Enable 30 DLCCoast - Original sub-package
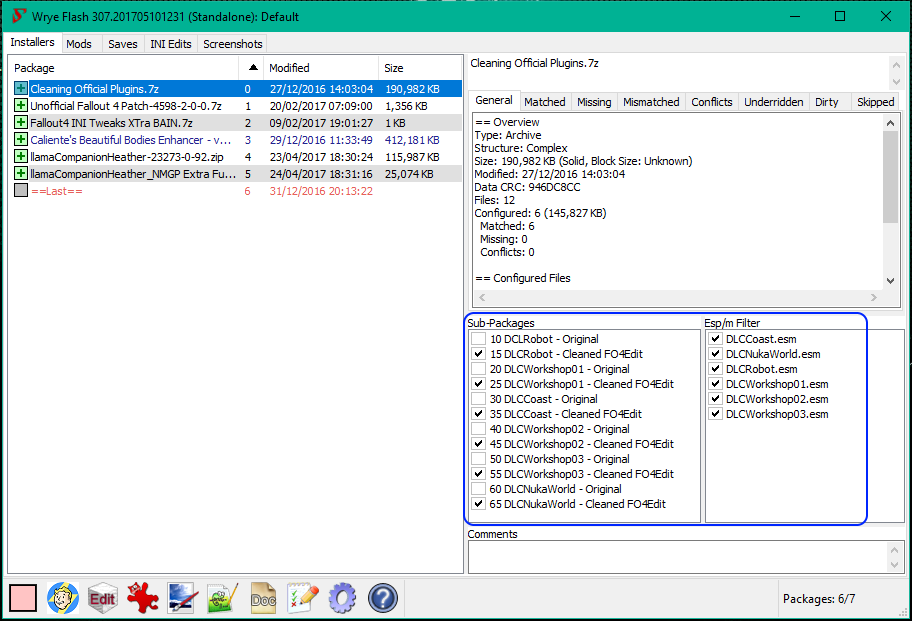This screenshot has width=912, height=621. pyautogui.click(x=478, y=399)
